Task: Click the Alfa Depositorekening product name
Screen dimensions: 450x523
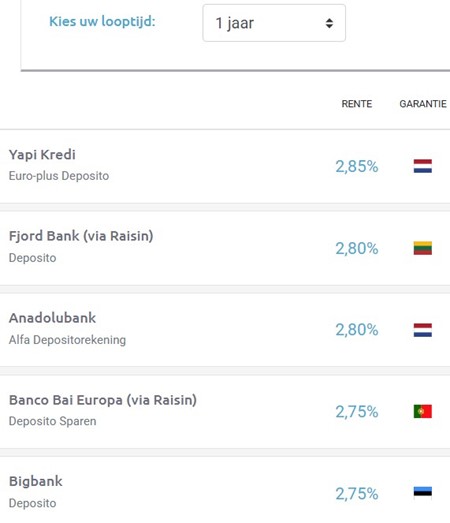Action: click(x=67, y=340)
